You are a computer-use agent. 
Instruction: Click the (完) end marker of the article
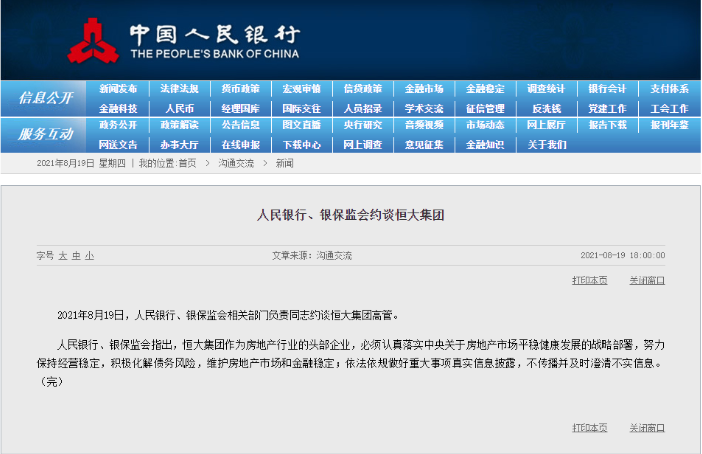coord(51,382)
